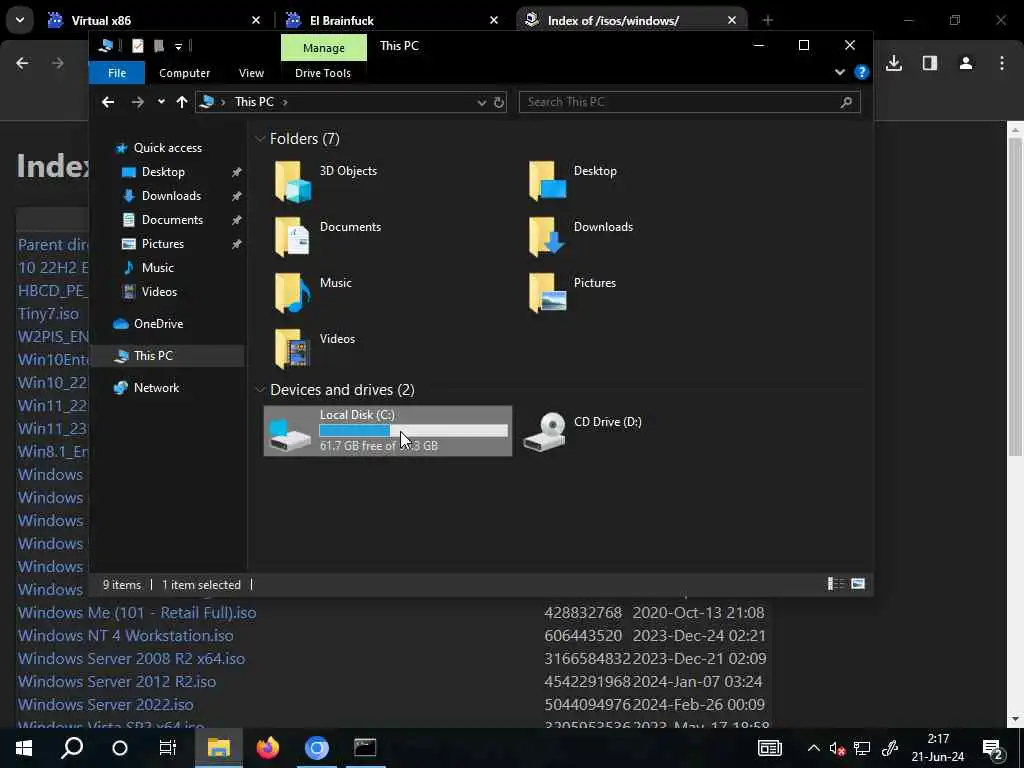Image resolution: width=1024 pixels, height=768 pixels.
Task: Open the Computer ribbon tab
Action: [x=184, y=73]
